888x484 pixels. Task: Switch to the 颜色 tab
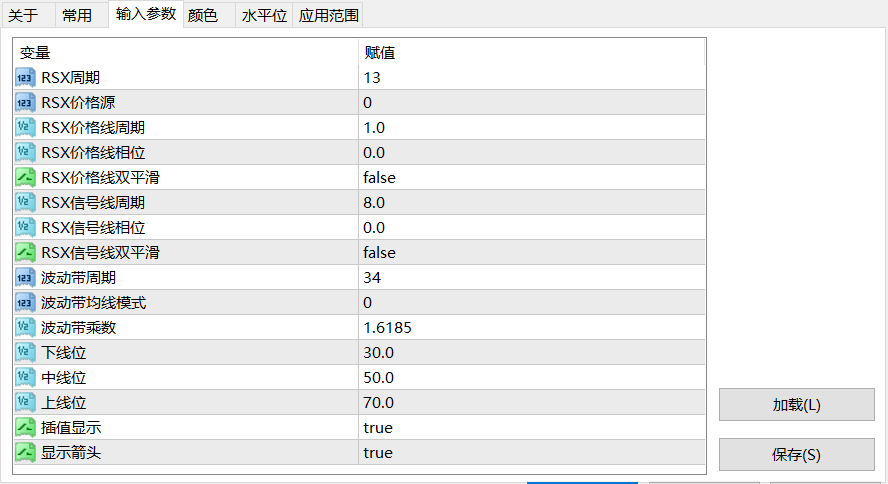click(203, 15)
